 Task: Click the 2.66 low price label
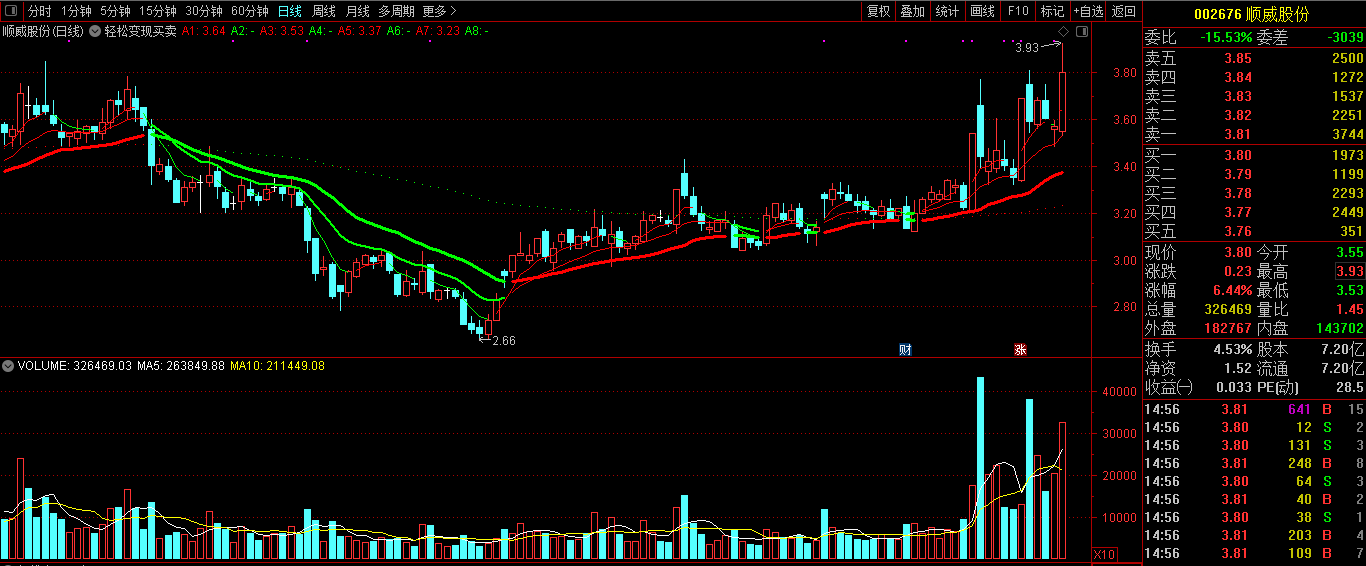pos(504,341)
